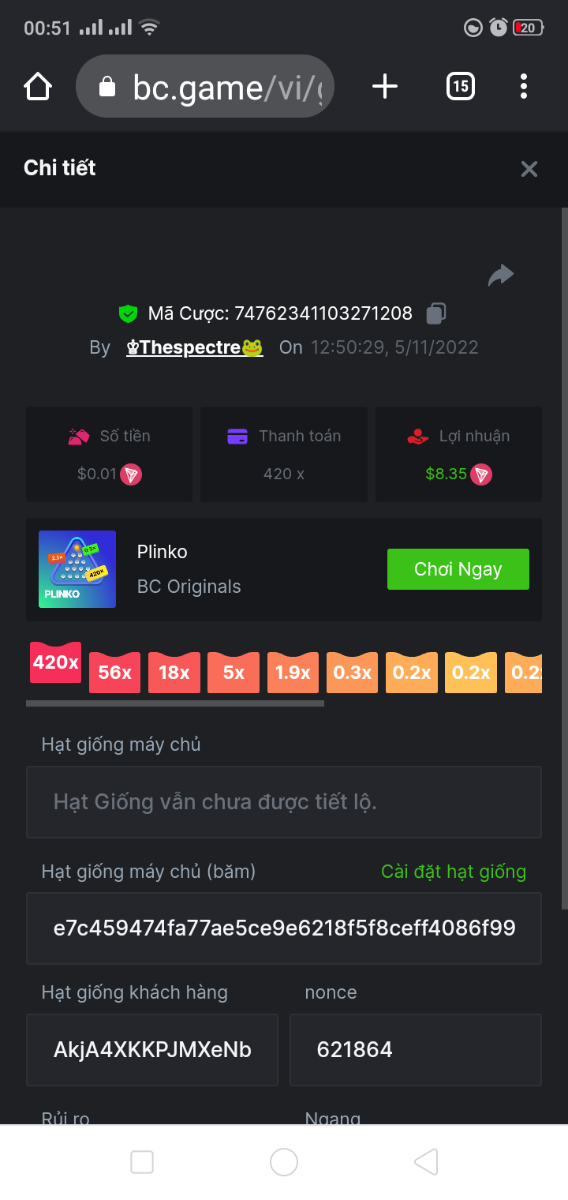Screen dimensions: 568x1200
Task: Open Cài đặt hạt giống link
Action: pyautogui.click(x=453, y=871)
